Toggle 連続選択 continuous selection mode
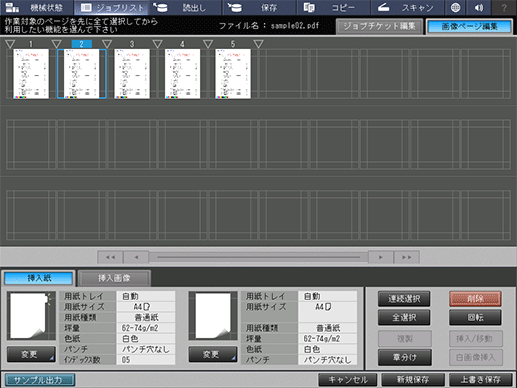The height and width of the screenshot is (388, 517). 404,299
